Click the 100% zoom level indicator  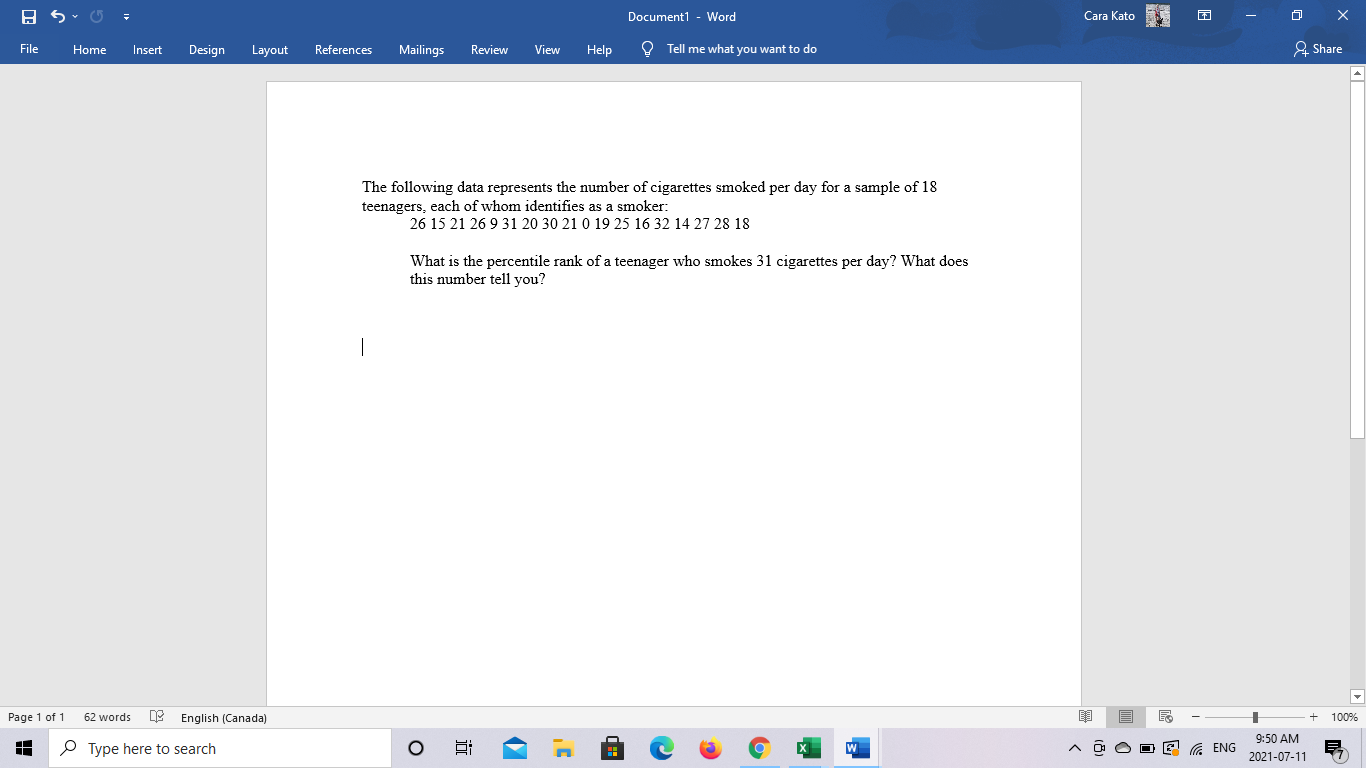tap(1345, 717)
